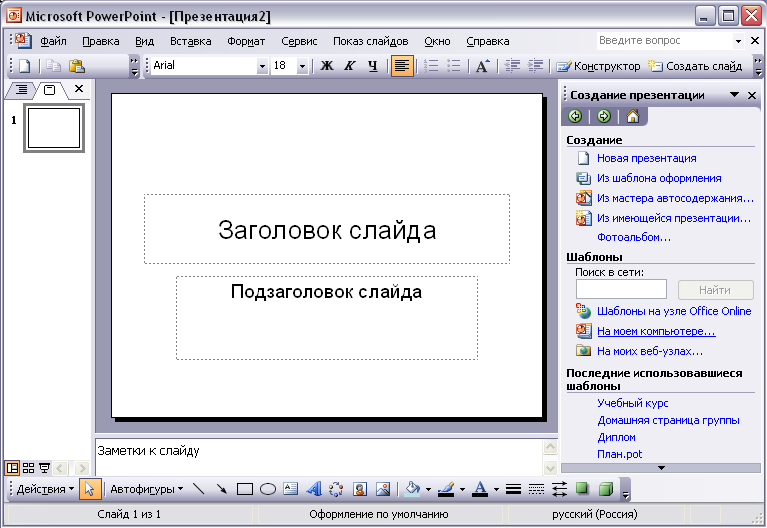
Task: Expand formatting toolbar options chevron
Action: click(x=758, y=66)
